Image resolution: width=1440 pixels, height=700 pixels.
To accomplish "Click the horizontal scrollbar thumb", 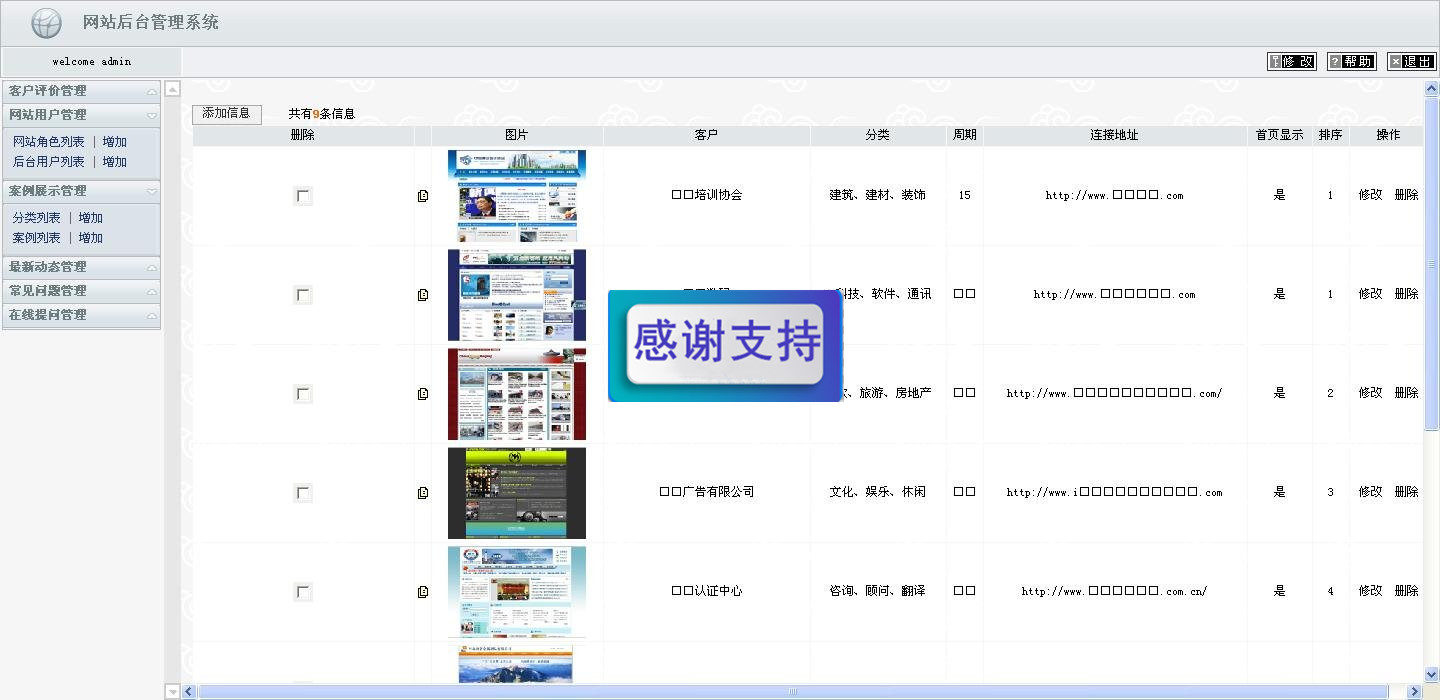I will [x=793, y=691].
